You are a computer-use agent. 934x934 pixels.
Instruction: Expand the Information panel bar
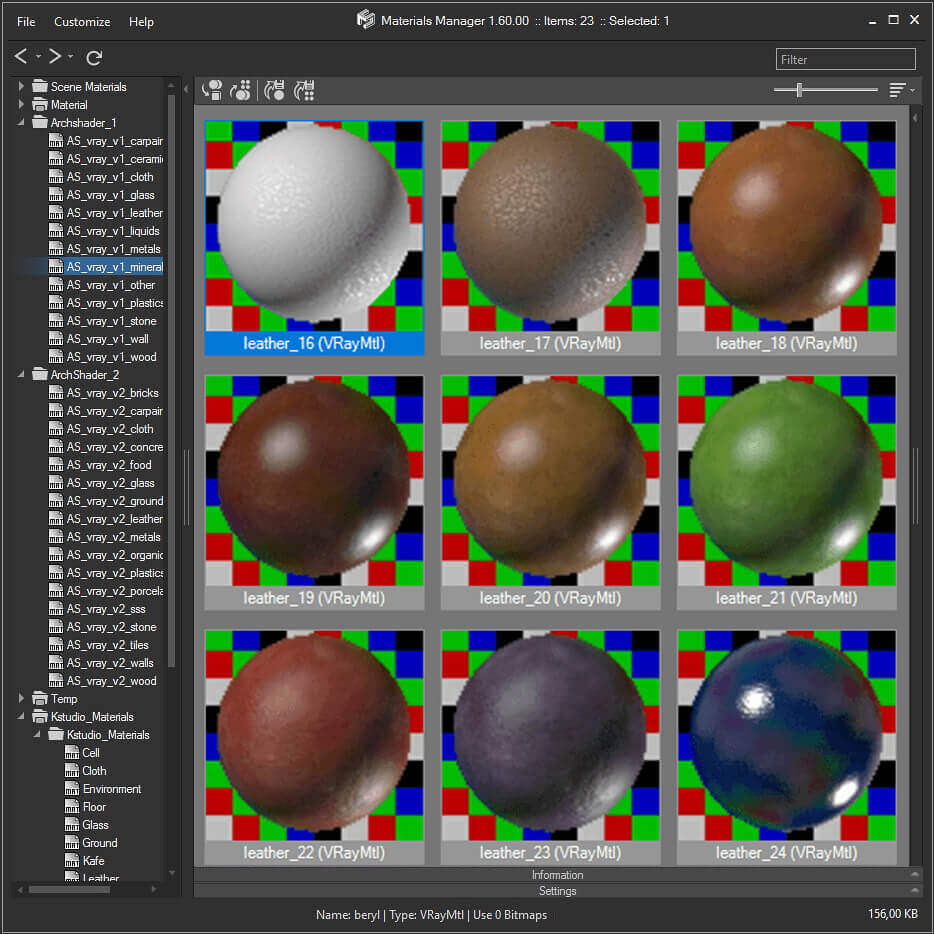point(556,874)
